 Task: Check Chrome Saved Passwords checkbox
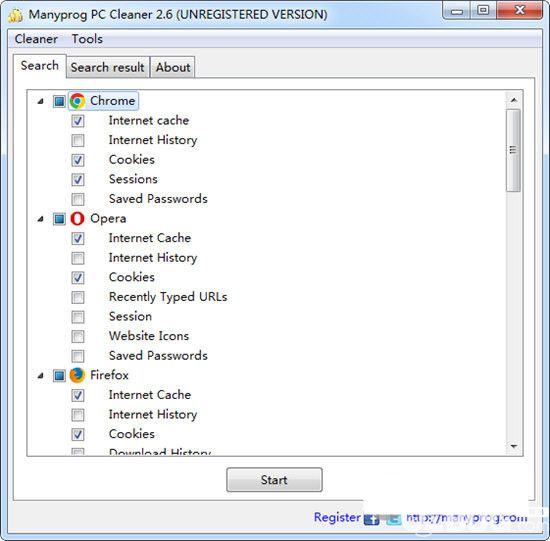78,199
